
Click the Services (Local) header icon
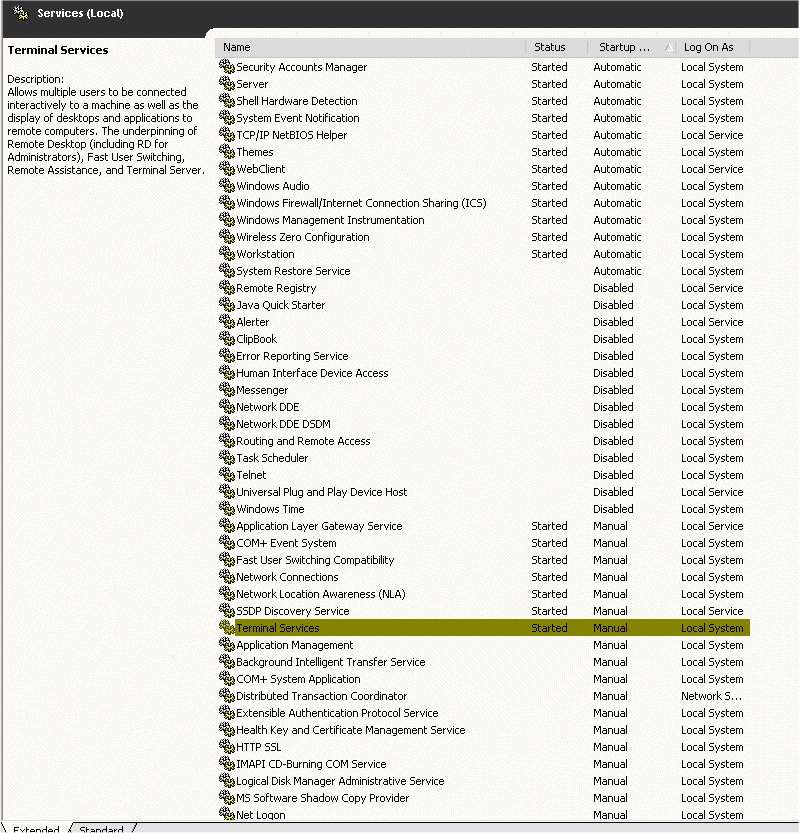21,13
